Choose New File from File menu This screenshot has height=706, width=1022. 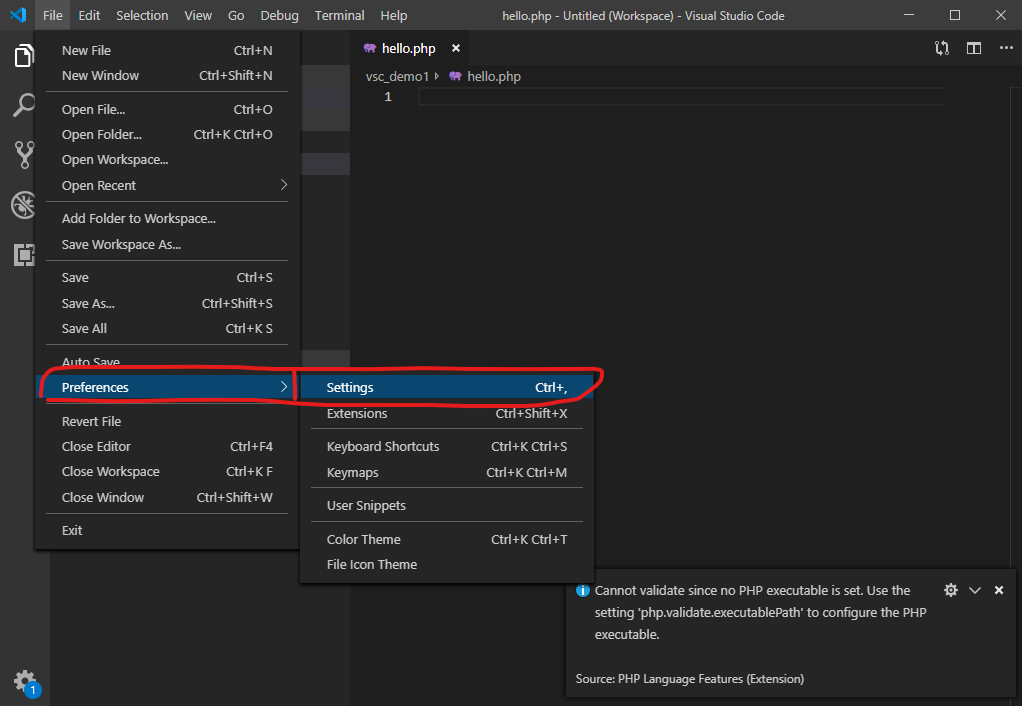click(x=167, y=50)
